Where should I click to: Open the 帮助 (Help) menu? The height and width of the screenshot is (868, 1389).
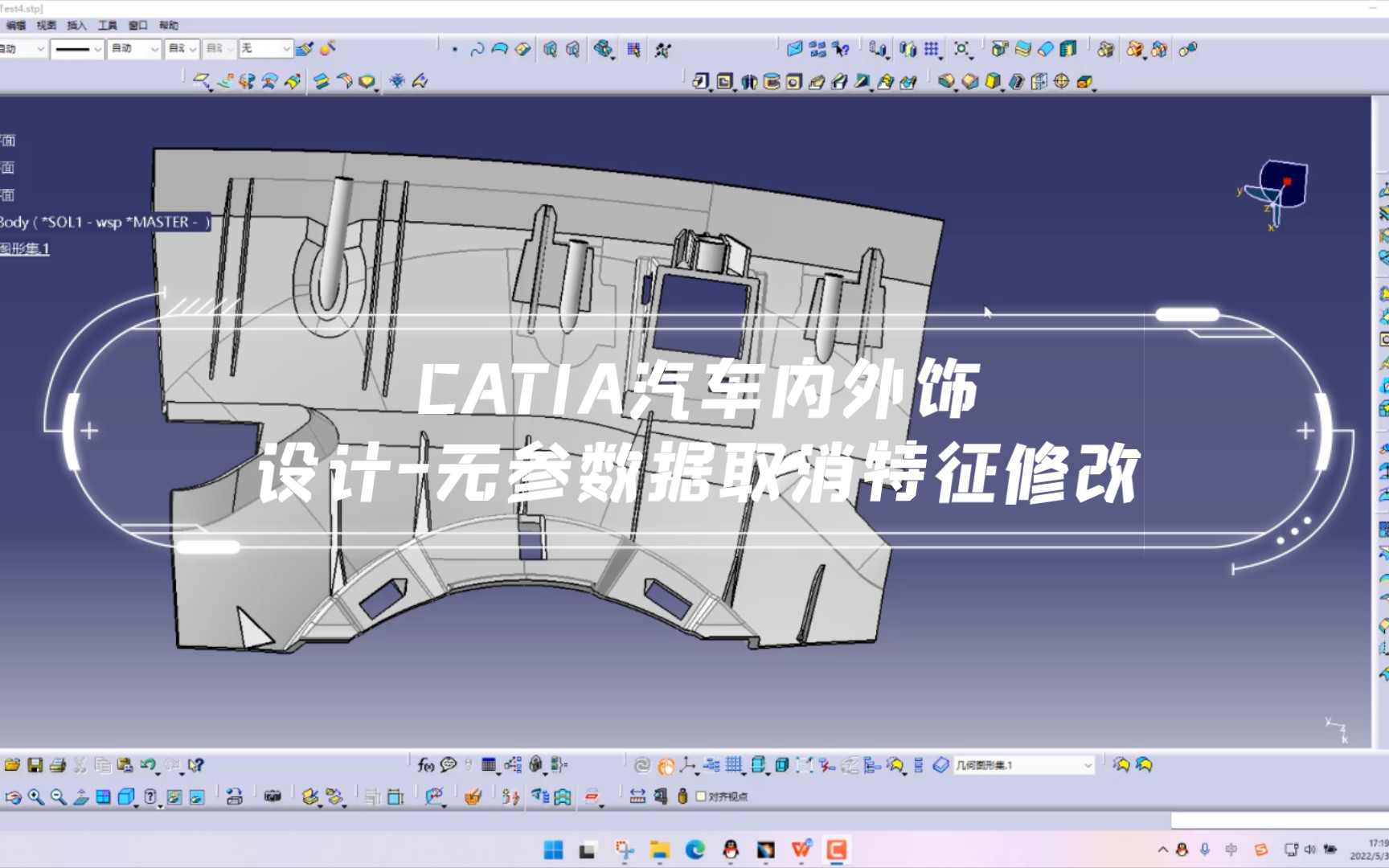pos(168,26)
